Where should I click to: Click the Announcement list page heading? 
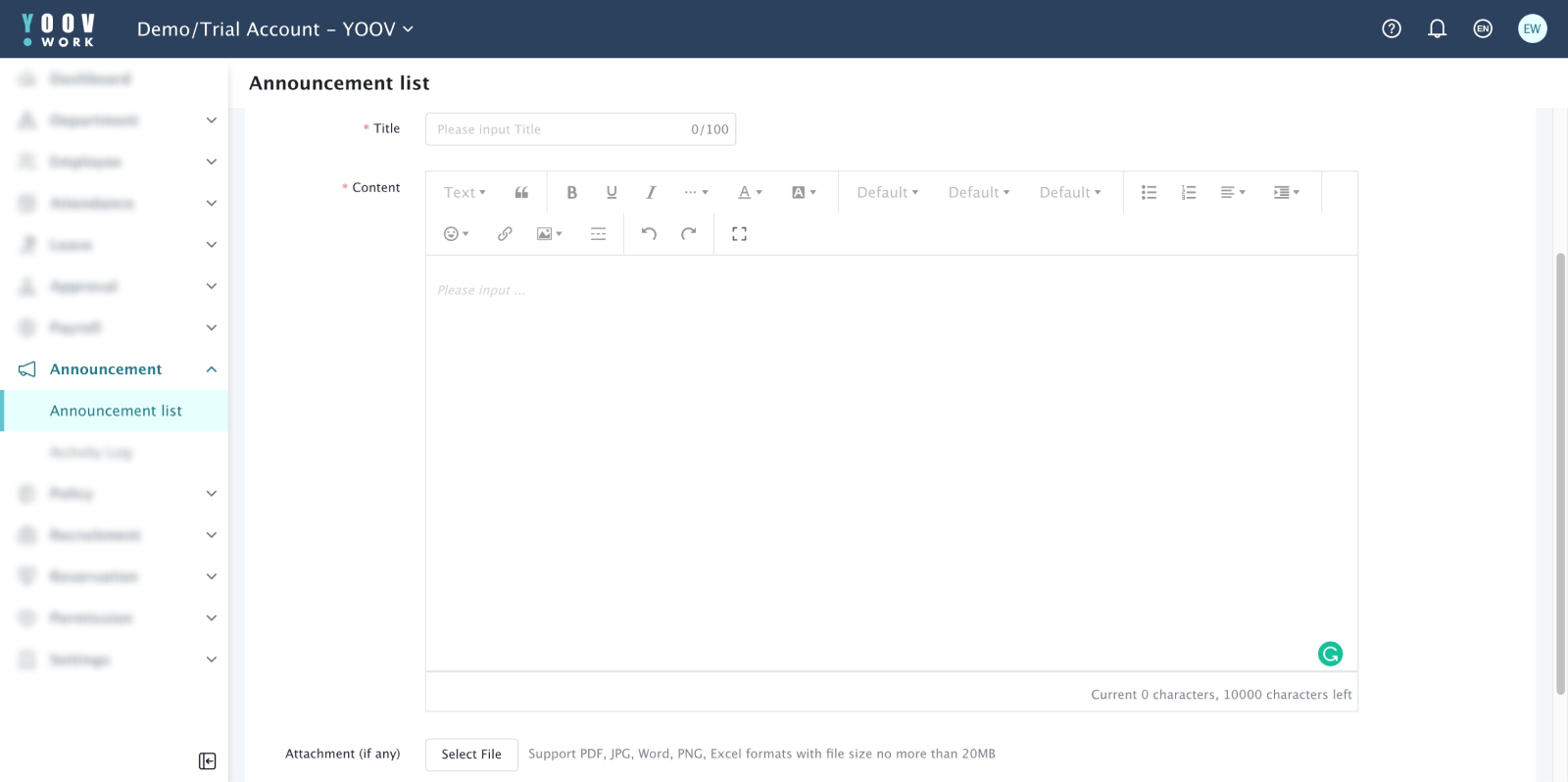[x=339, y=83]
